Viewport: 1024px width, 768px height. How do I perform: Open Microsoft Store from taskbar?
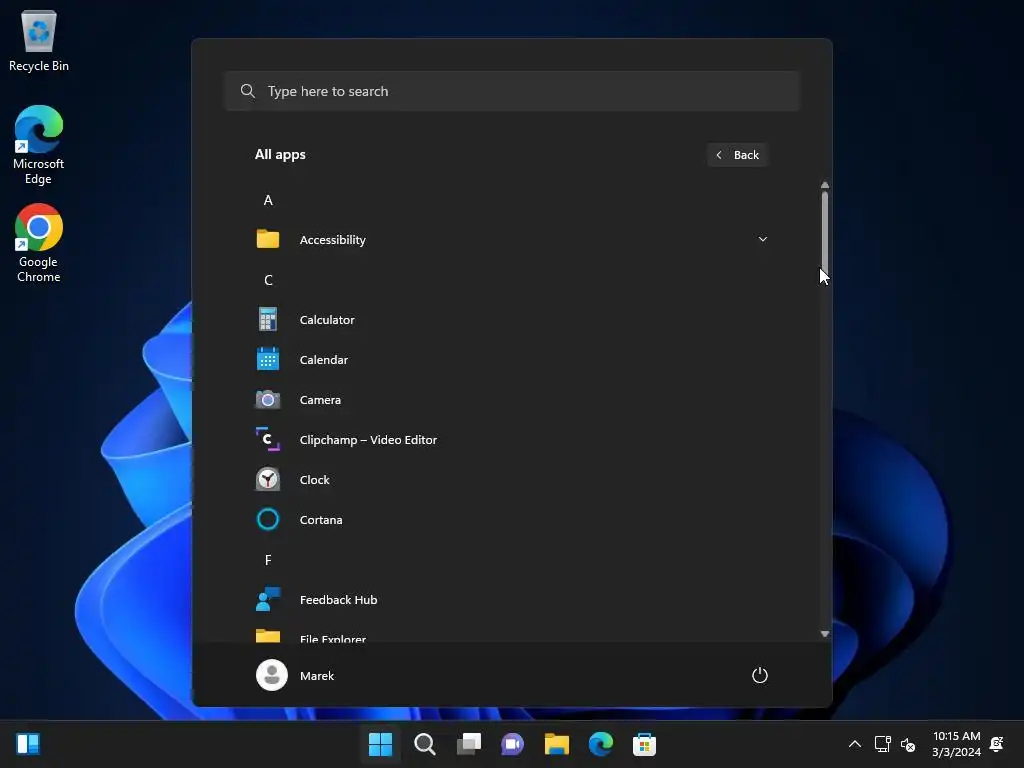point(644,743)
